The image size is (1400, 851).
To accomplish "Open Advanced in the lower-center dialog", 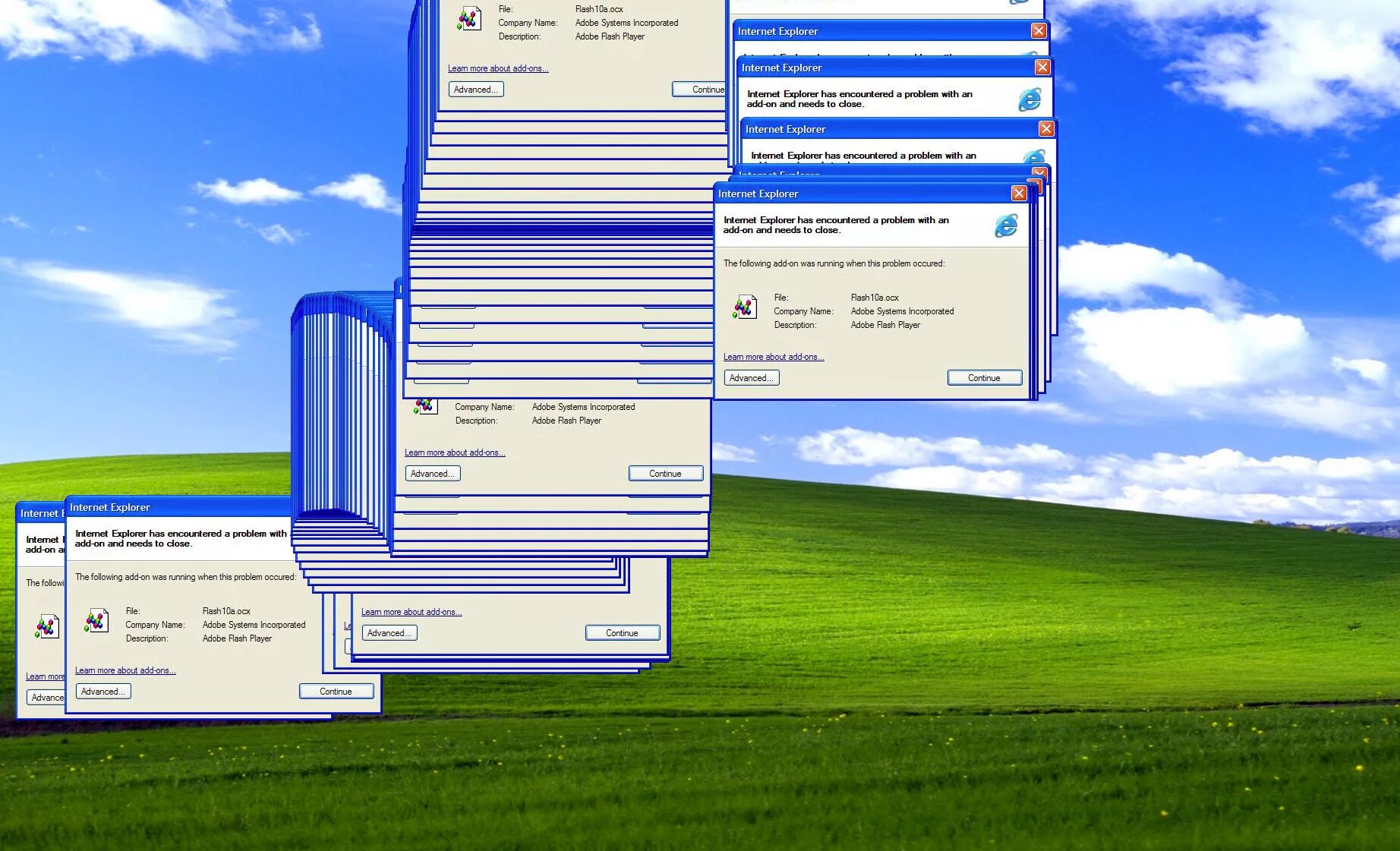I will point(389,633).
